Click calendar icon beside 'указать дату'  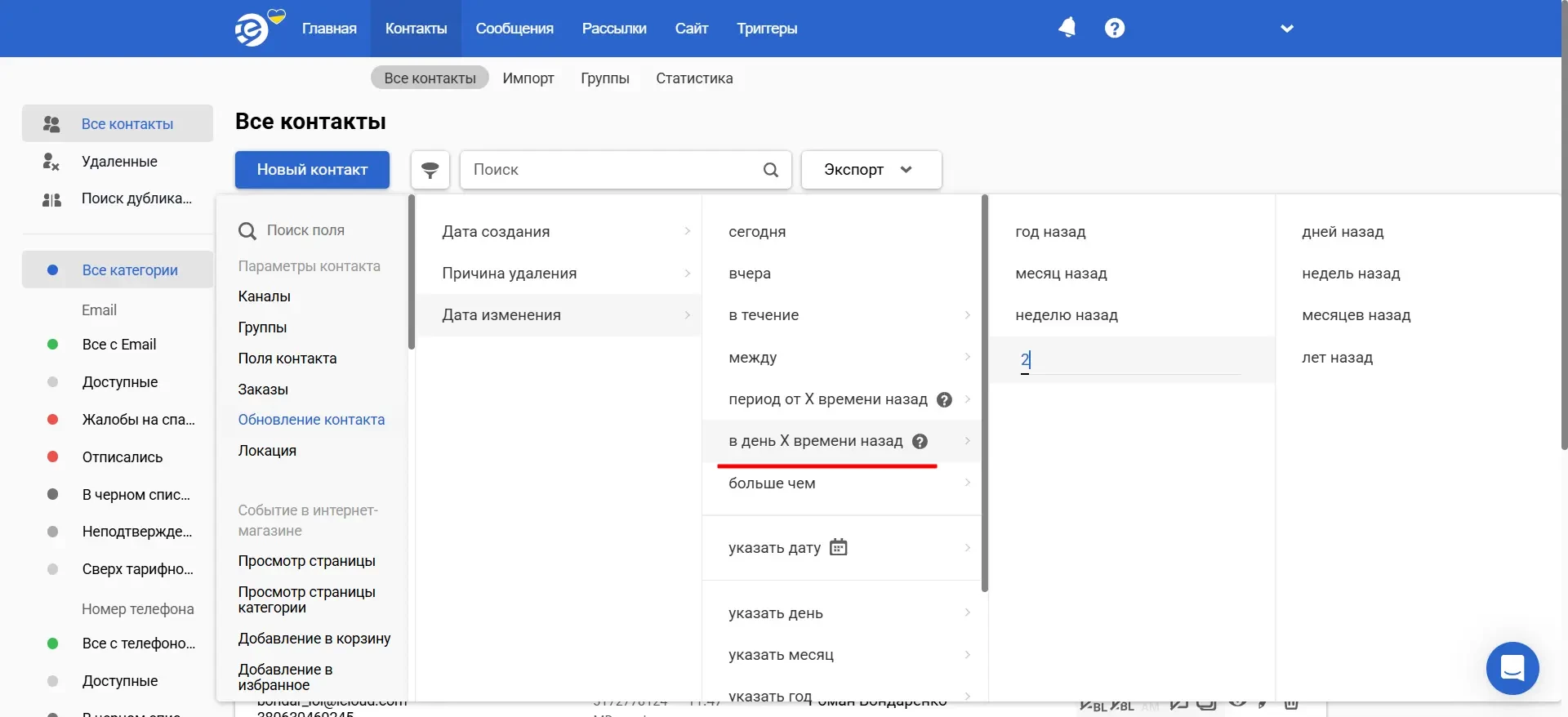point(838,547)
